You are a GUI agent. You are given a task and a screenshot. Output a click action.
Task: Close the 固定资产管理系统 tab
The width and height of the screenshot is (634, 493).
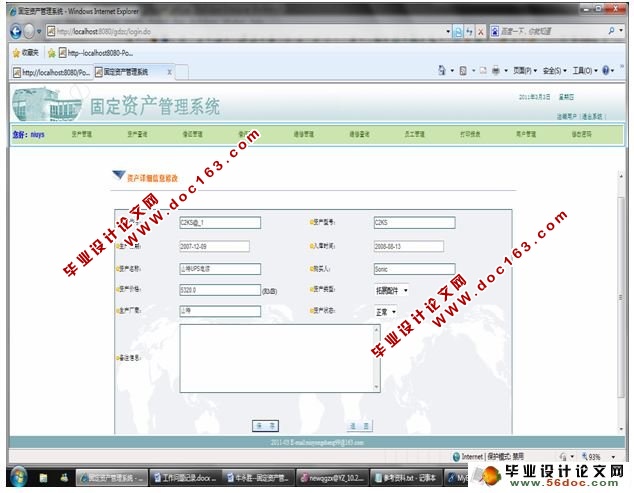pos(169,72)
